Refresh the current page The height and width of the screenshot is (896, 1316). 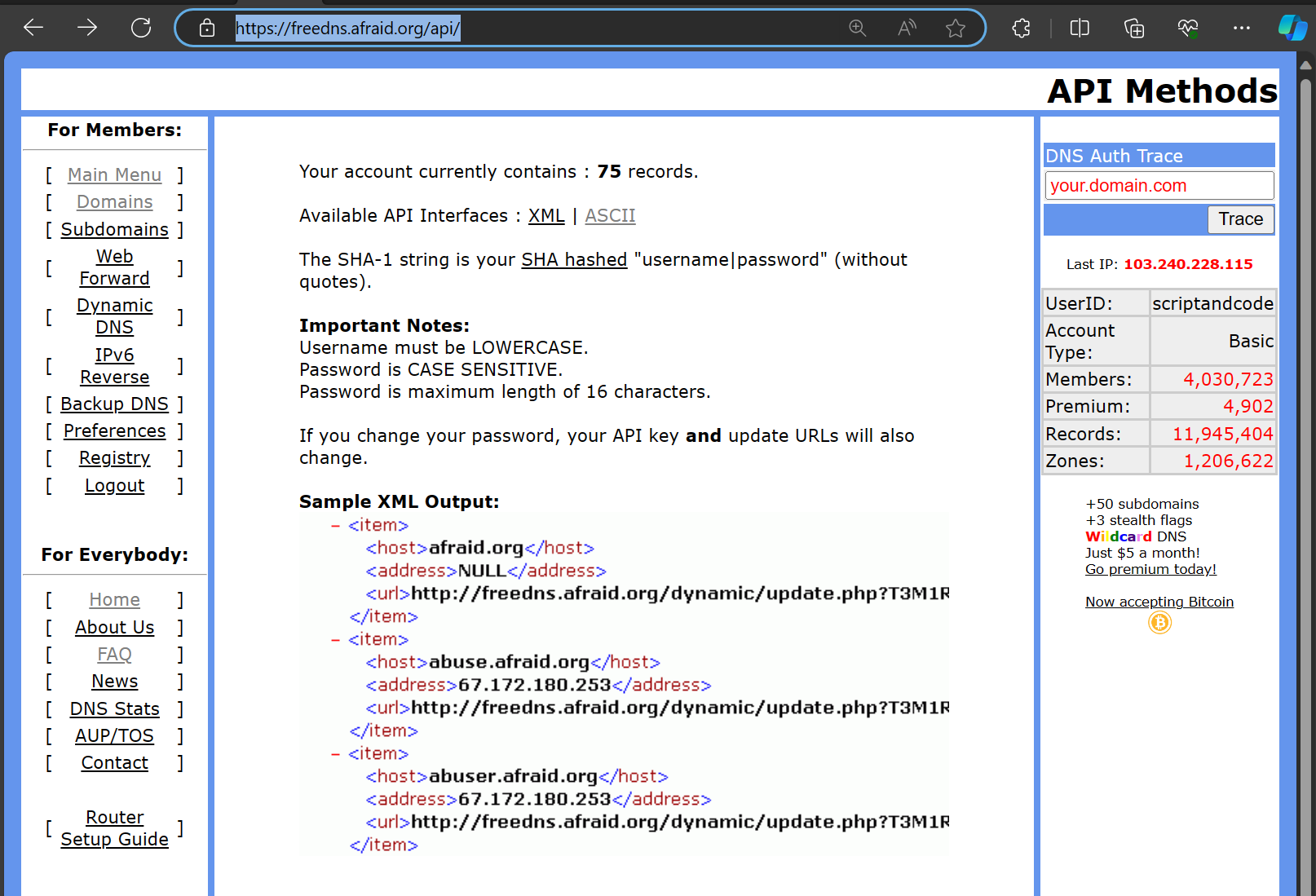pyautogui.click(x=140, y=27)
